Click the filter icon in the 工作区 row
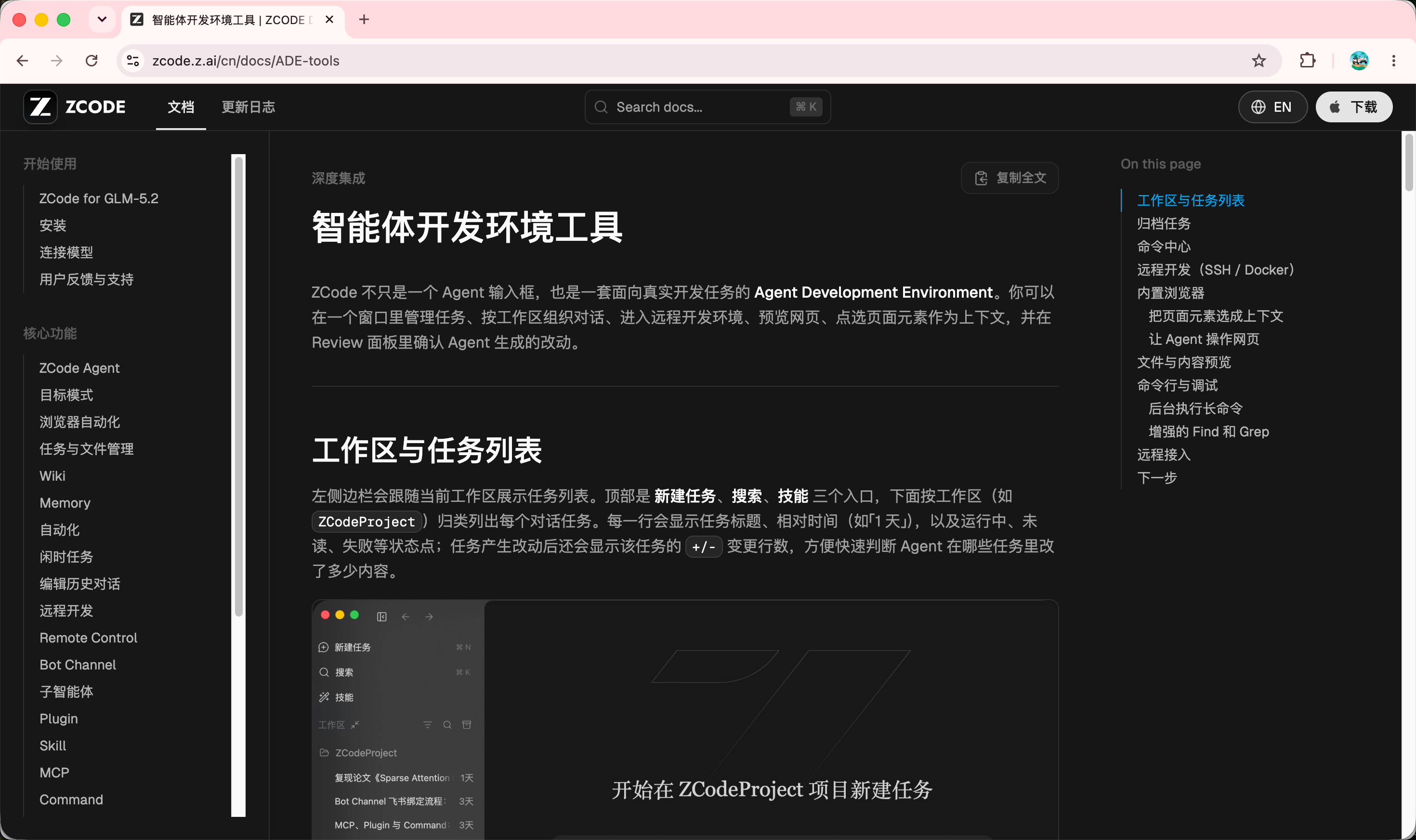Image resolution: width=1416 pixels, height=840 pixels. click(x=428, y=725)
